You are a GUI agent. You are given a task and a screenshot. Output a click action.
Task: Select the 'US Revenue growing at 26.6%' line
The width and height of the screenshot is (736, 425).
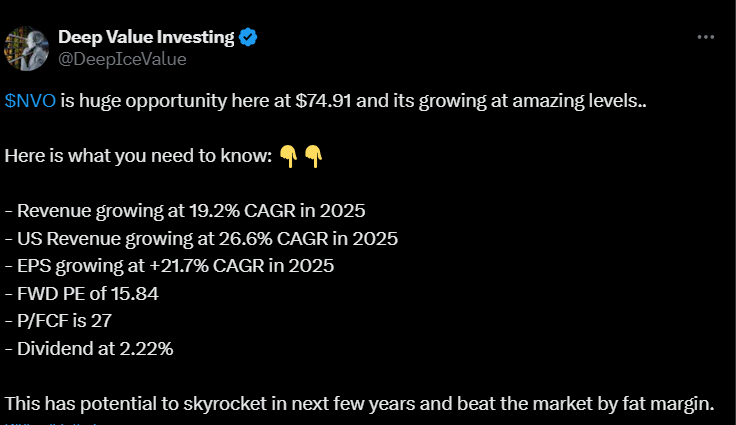pyautogui.click(x=201, y=239)
